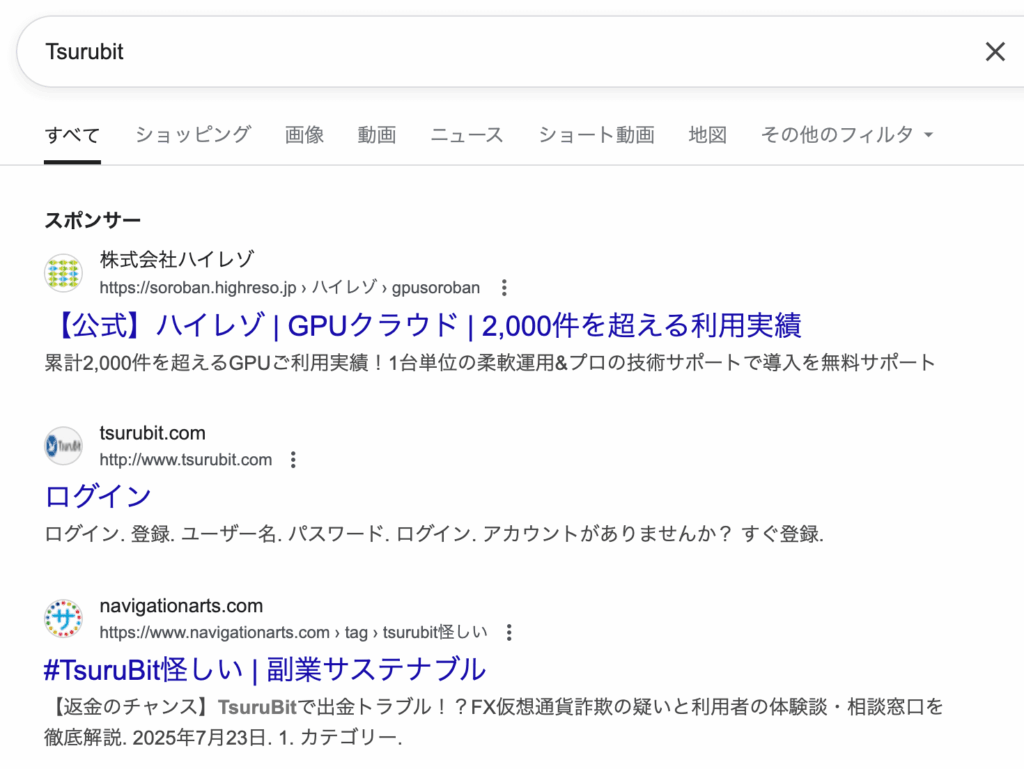Open the three-dot menu for the navigationarts.com result

coord(509,633)
